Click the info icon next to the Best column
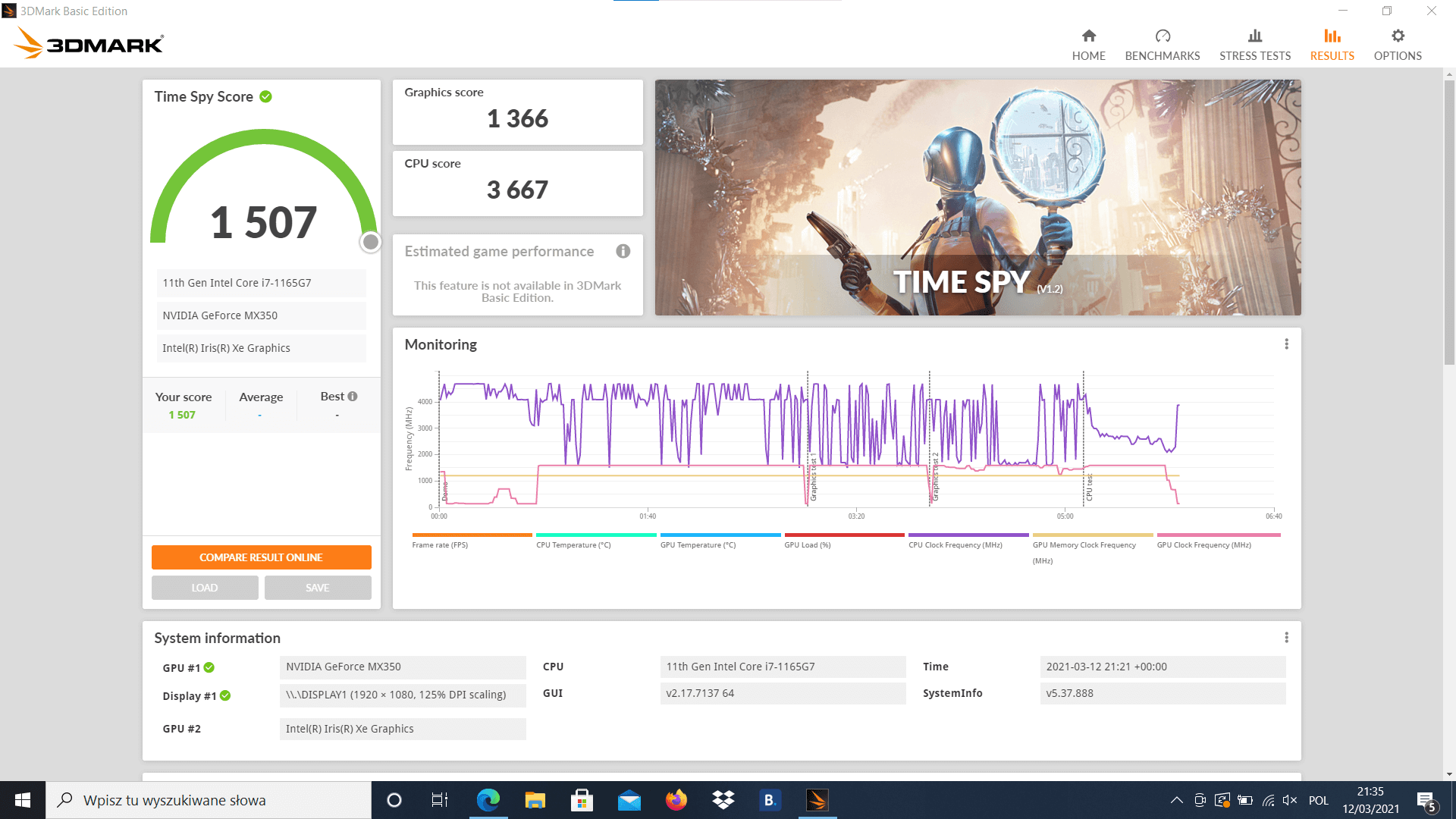This screenshot has width=1456, height=819. point(353,396)
